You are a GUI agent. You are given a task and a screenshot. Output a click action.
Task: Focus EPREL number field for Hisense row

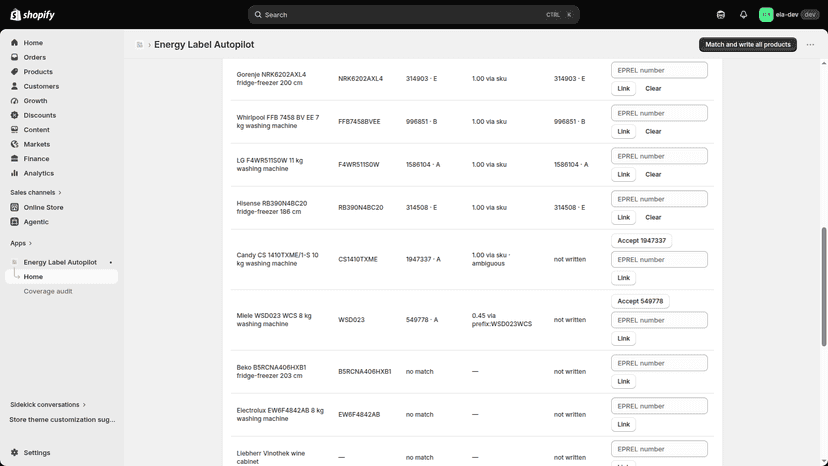tap(659, 199)
